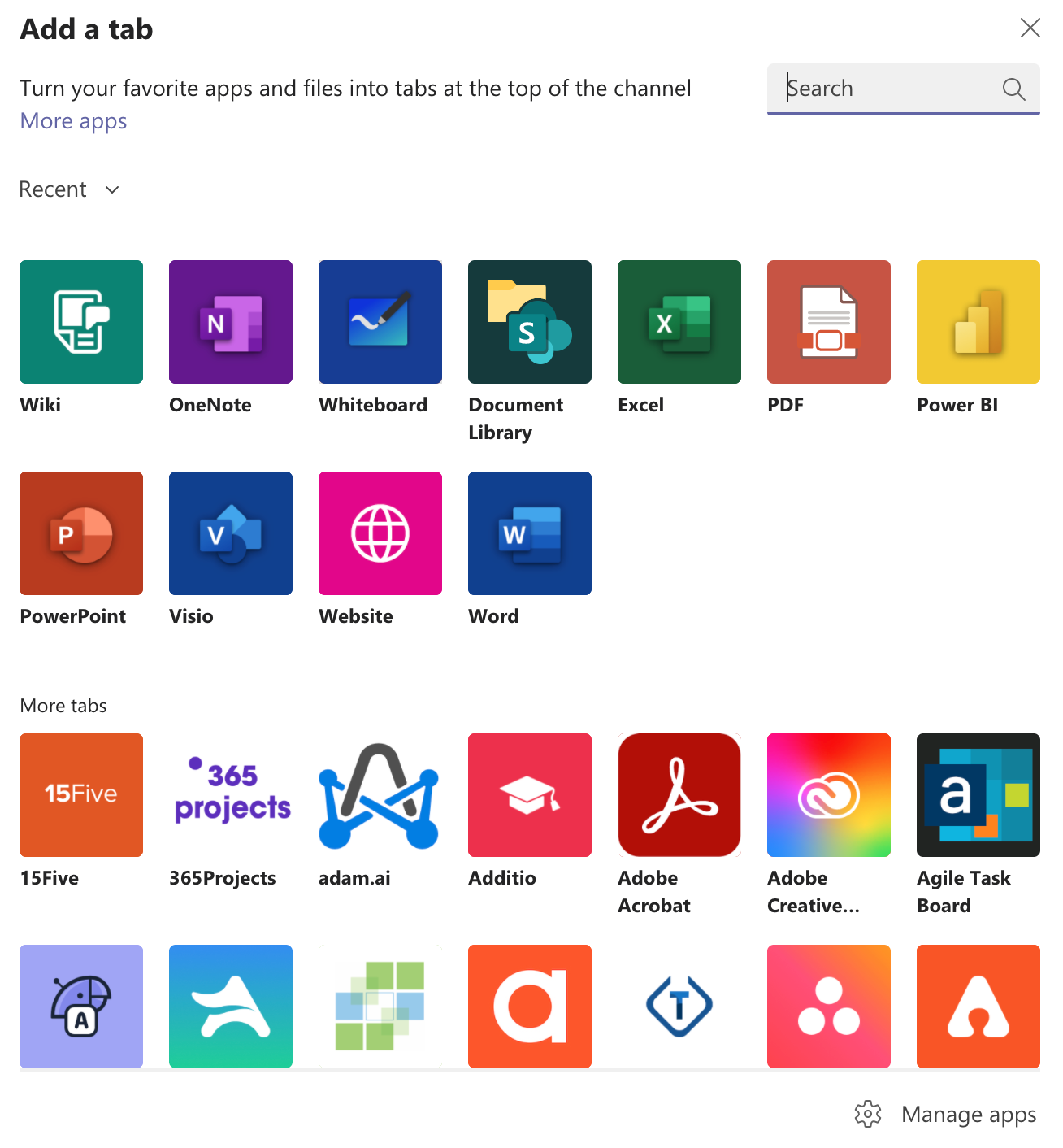This screenshot has width=1063, height=1148.
Task: Choose the PowerPoint app icon
Action: point(81,533)
